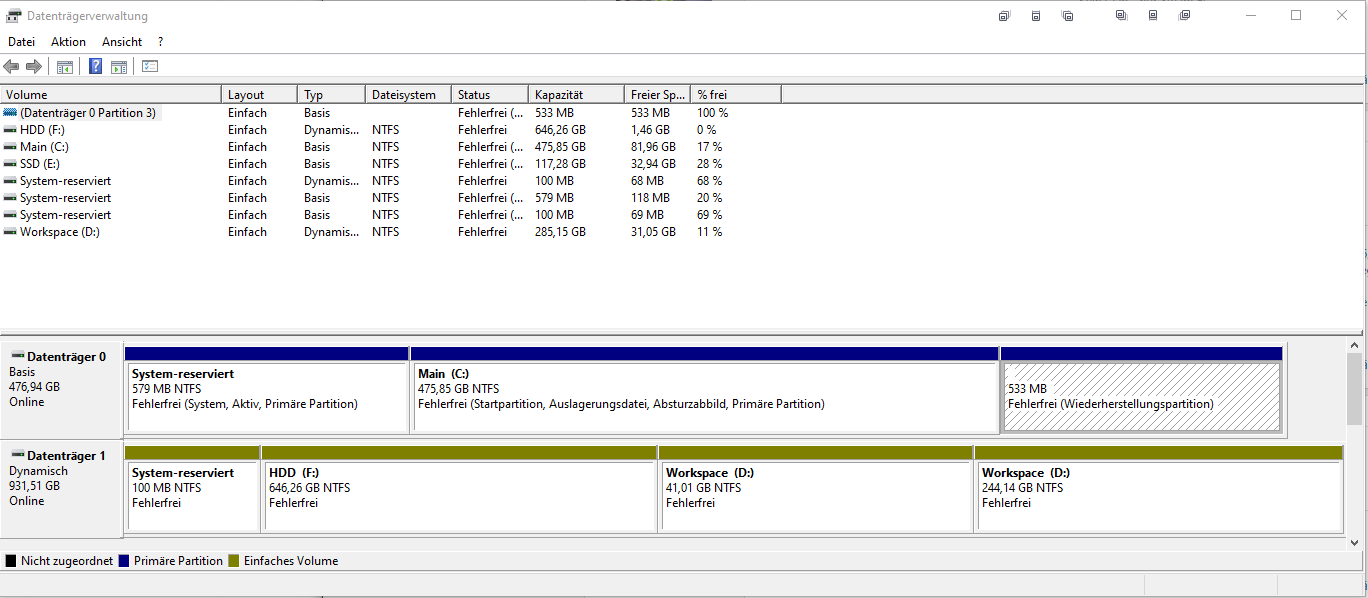Click the Datenträgerverwaltung title bar app icon
This screenshot has width=1368, height=598.
pyautogui.click(x=14, y=15)
